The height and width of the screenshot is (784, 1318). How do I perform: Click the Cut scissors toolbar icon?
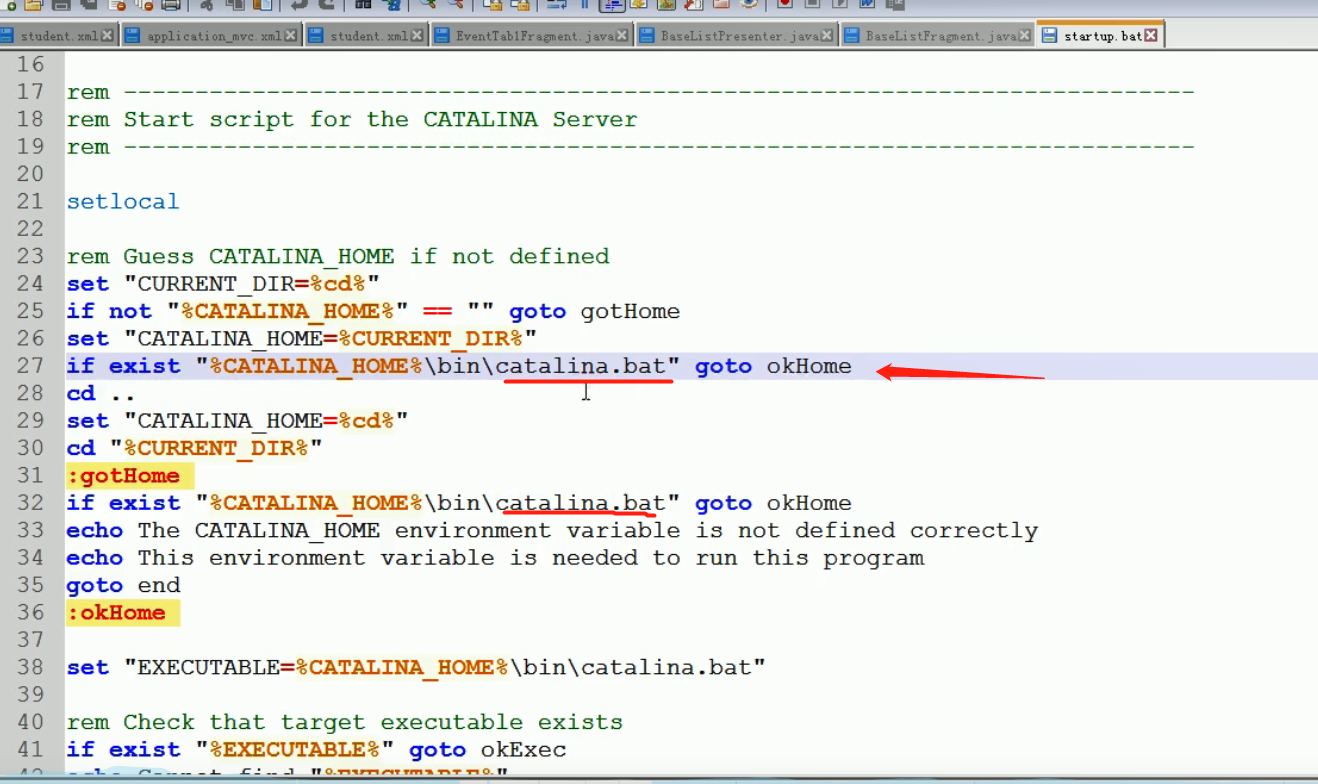click(207, 5)
